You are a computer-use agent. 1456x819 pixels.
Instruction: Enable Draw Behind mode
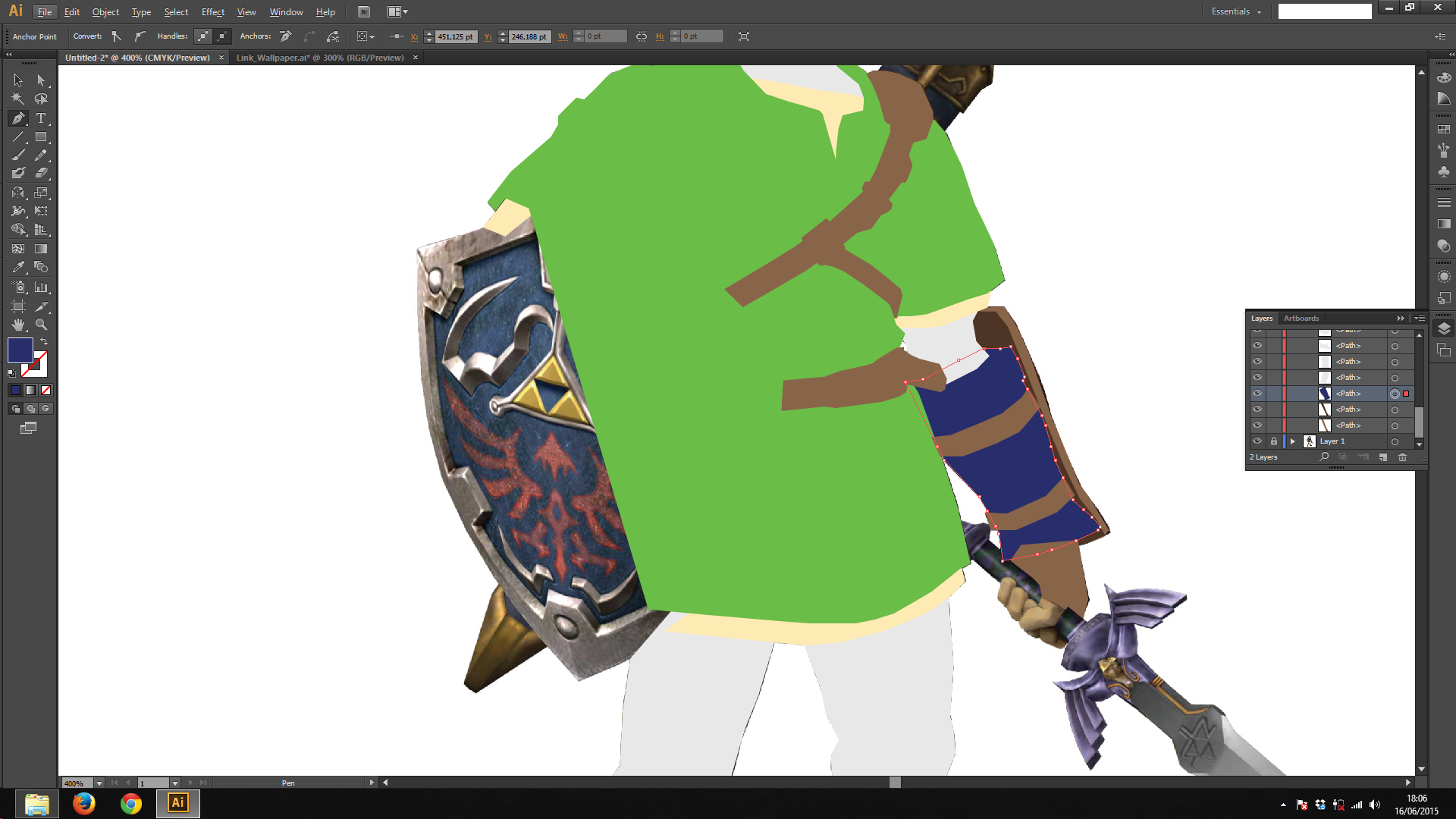pos(31,409)
